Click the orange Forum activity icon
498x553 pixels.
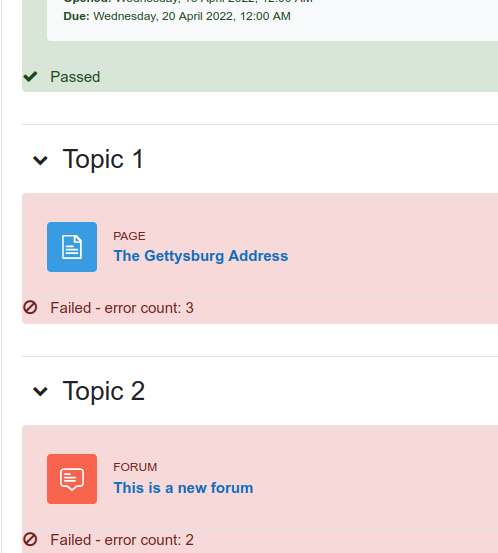(x=72, y=479)
